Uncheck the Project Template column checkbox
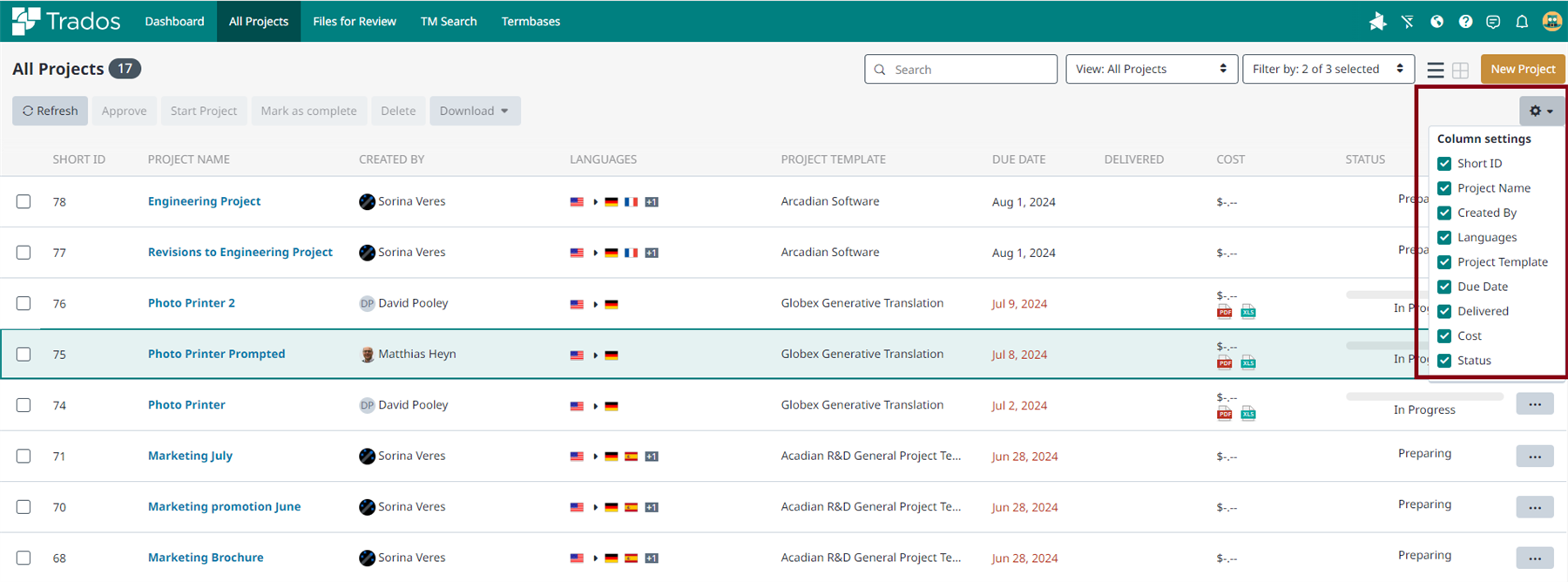The width and height of the screenshot is (1568, 582). point(1444,262)
